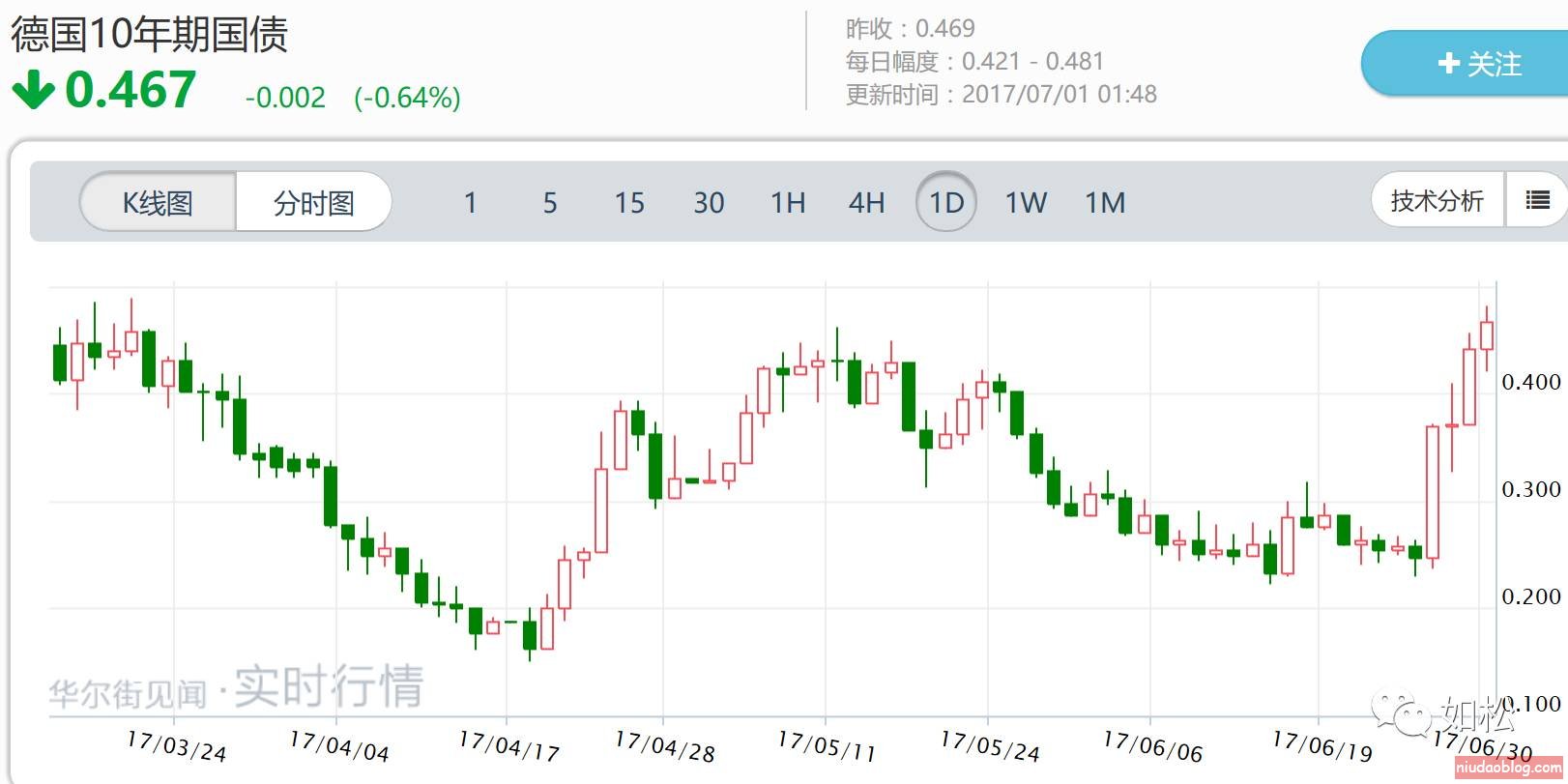Click the 17/04/28 date axis label
The width and height of the screenshot is (1568, 784).
pos(665,746)
